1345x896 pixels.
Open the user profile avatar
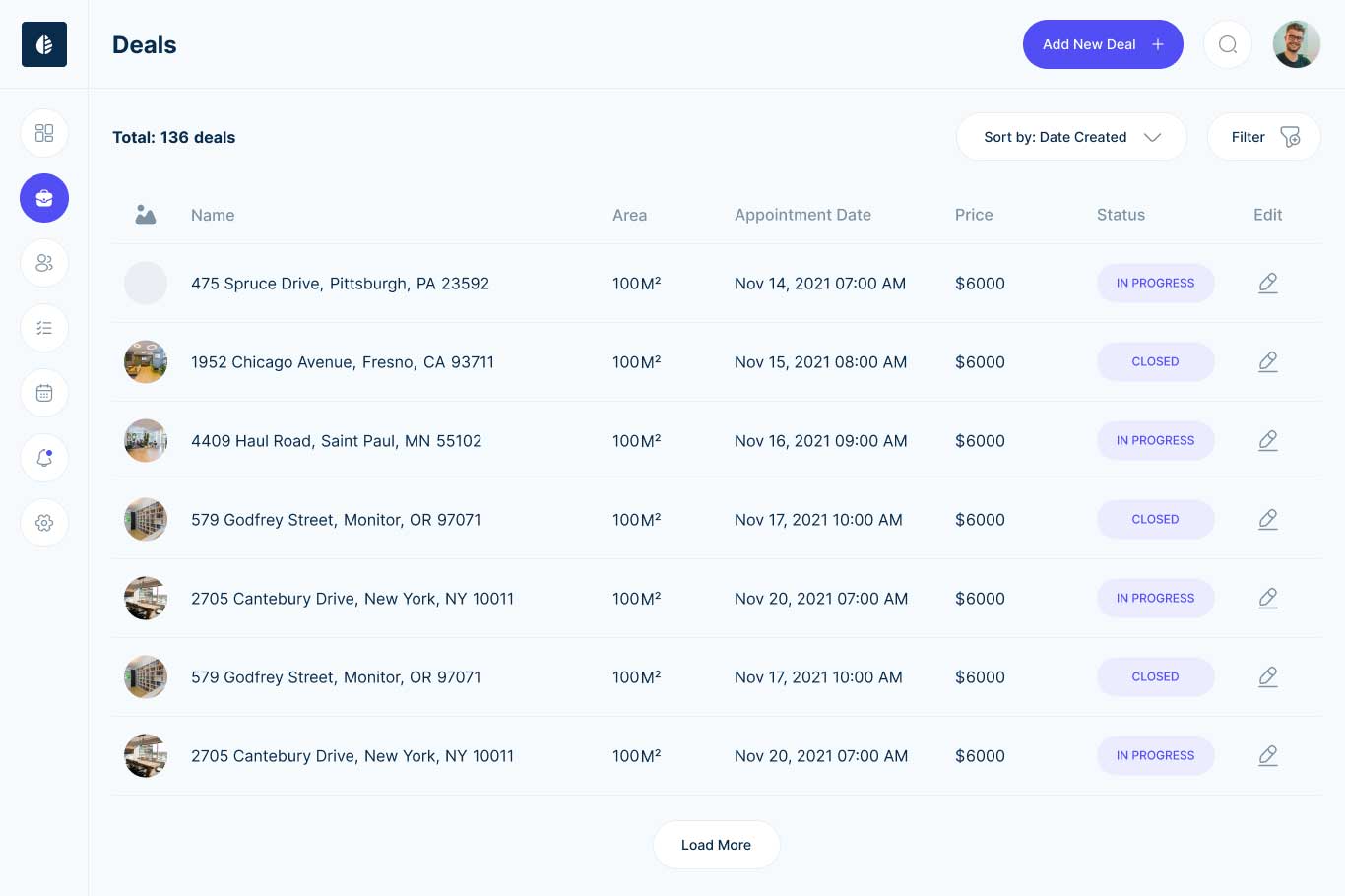1297,44
